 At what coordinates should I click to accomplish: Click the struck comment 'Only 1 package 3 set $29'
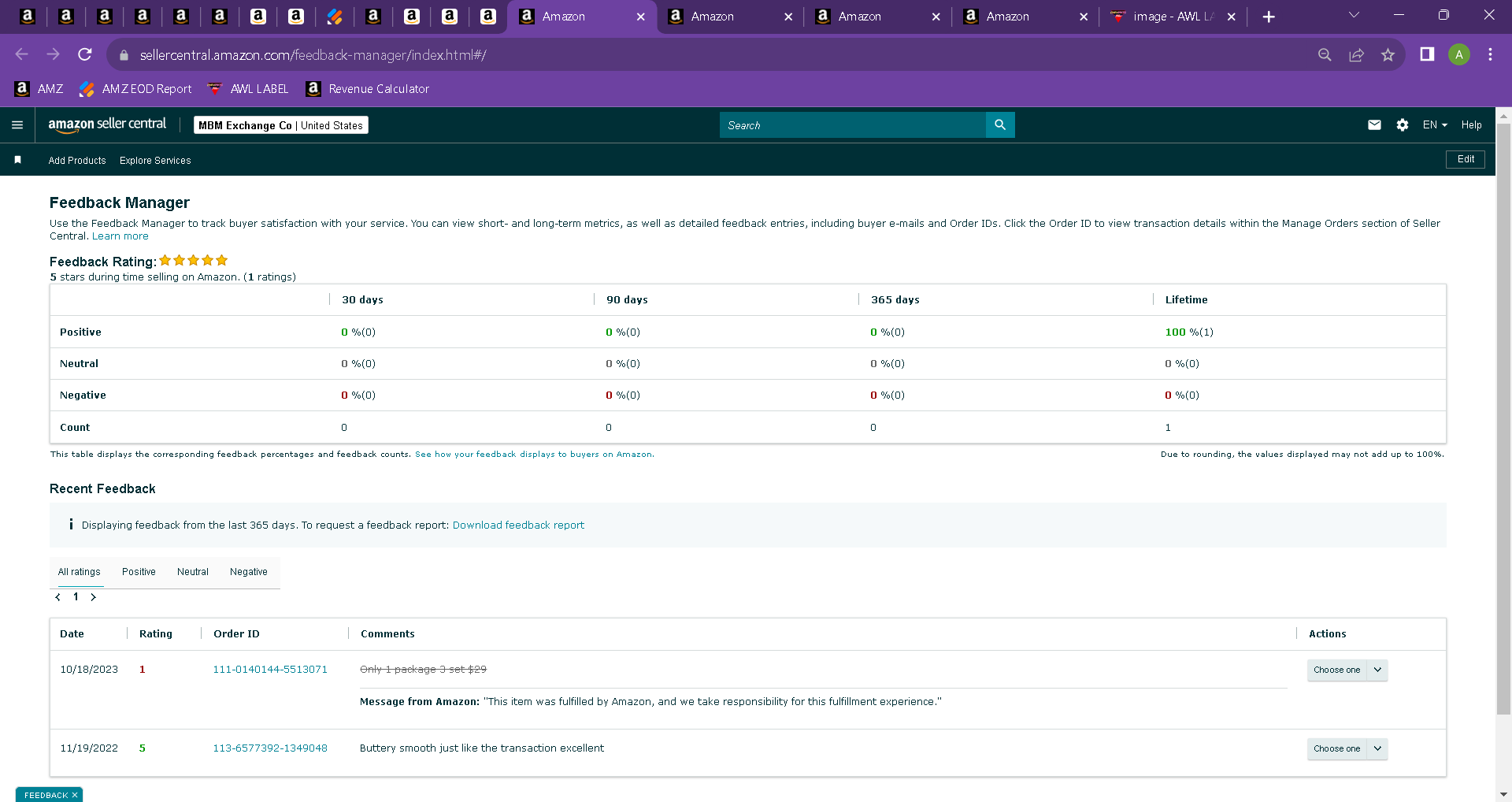pyautogui.click(x=423, y=670)
